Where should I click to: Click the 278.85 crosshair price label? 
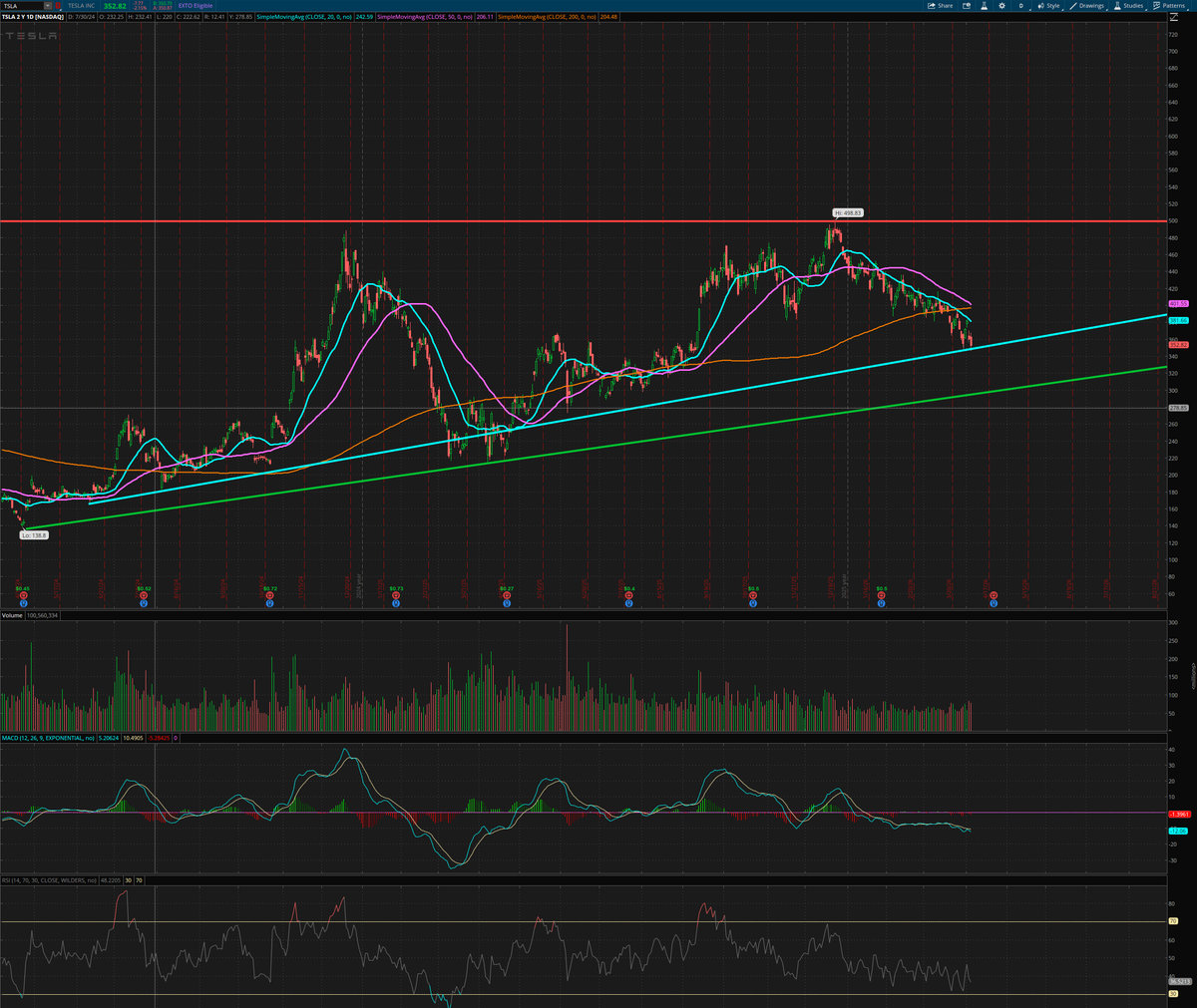1178,408
